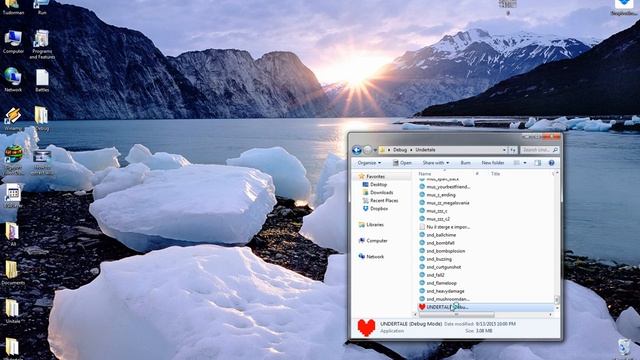Click the New folder button

tap(493, 163)
